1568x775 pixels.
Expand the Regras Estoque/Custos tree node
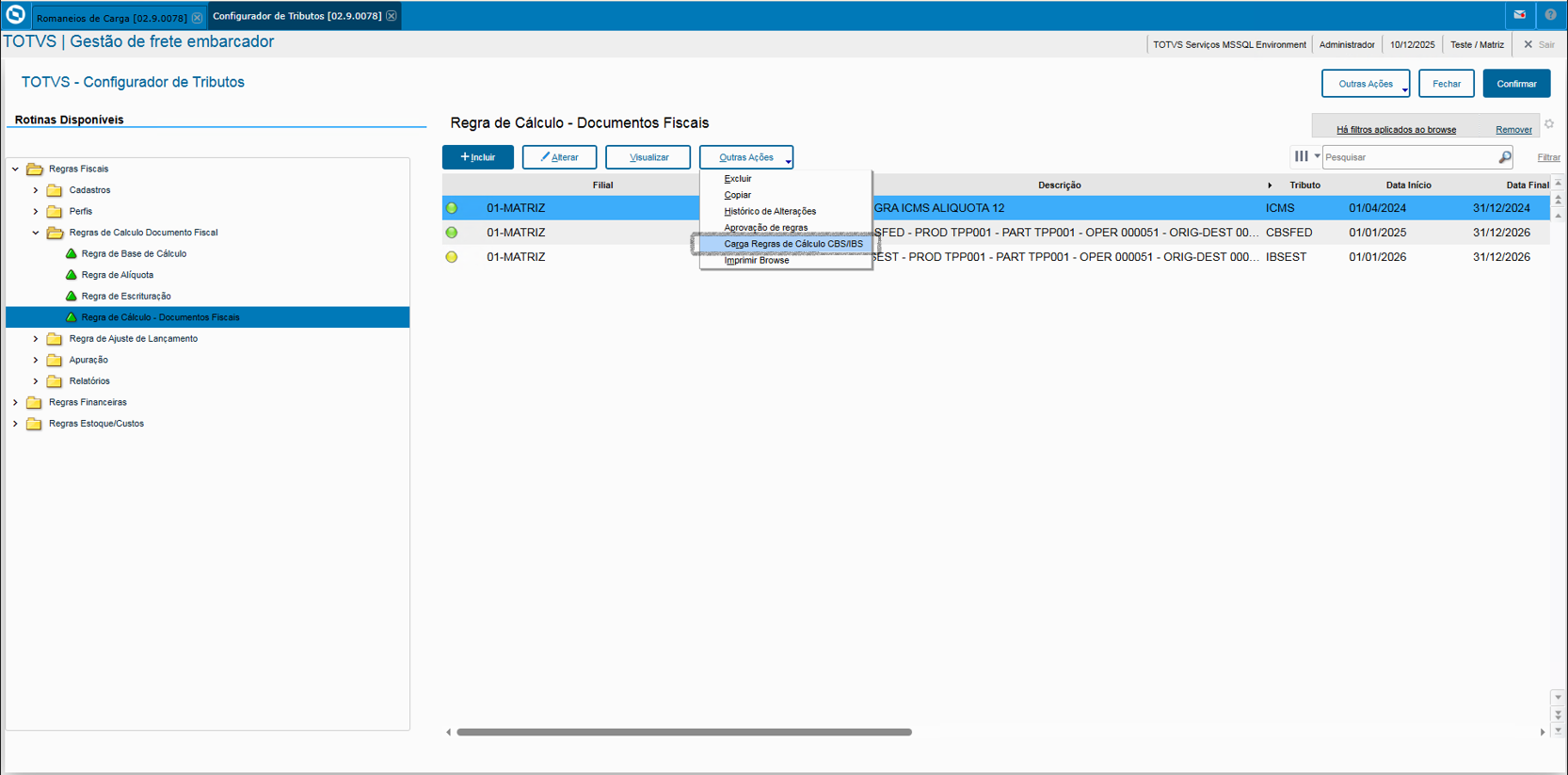(x=15, y=424)
